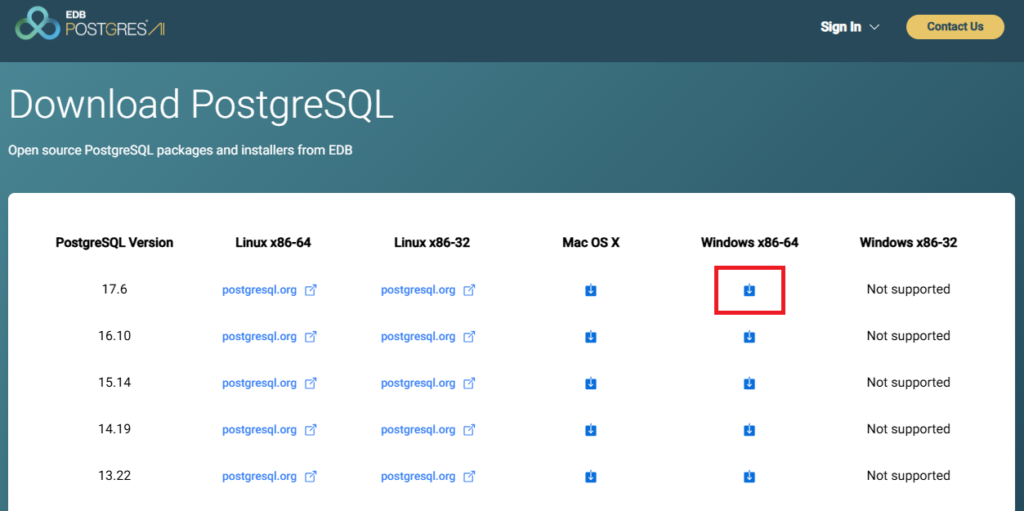Download PostgreSQL 13.22 for Mac OS X
1024x511 pixels.
(590, 476)
